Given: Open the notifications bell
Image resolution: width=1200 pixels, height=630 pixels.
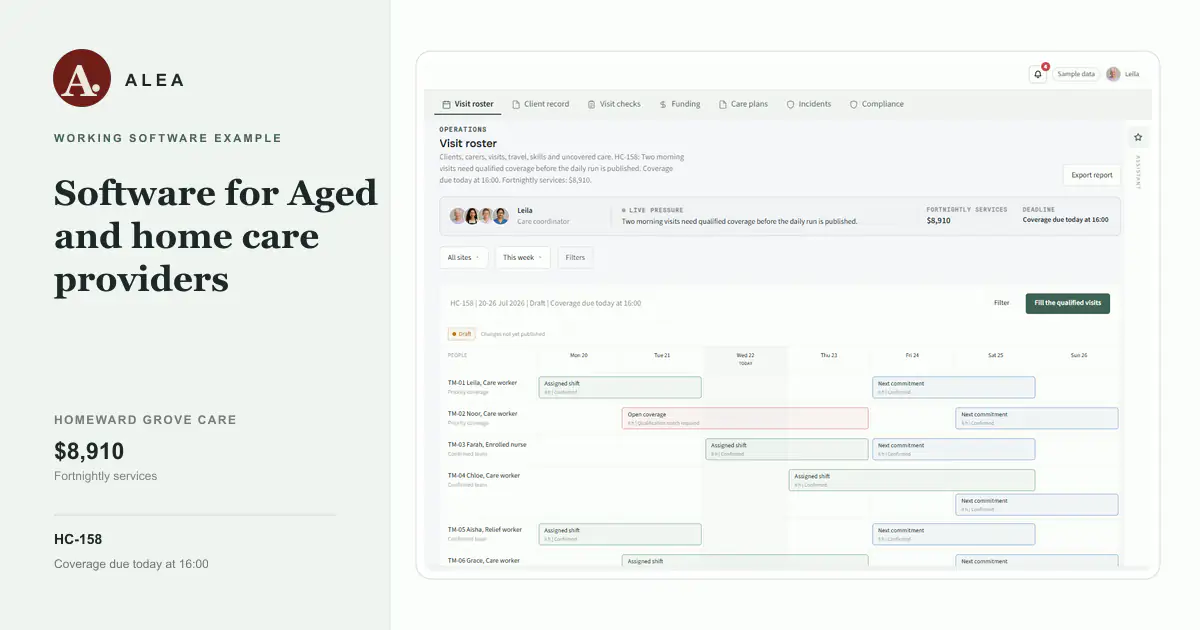Looking at the screenshot, I should [1037, 74].
